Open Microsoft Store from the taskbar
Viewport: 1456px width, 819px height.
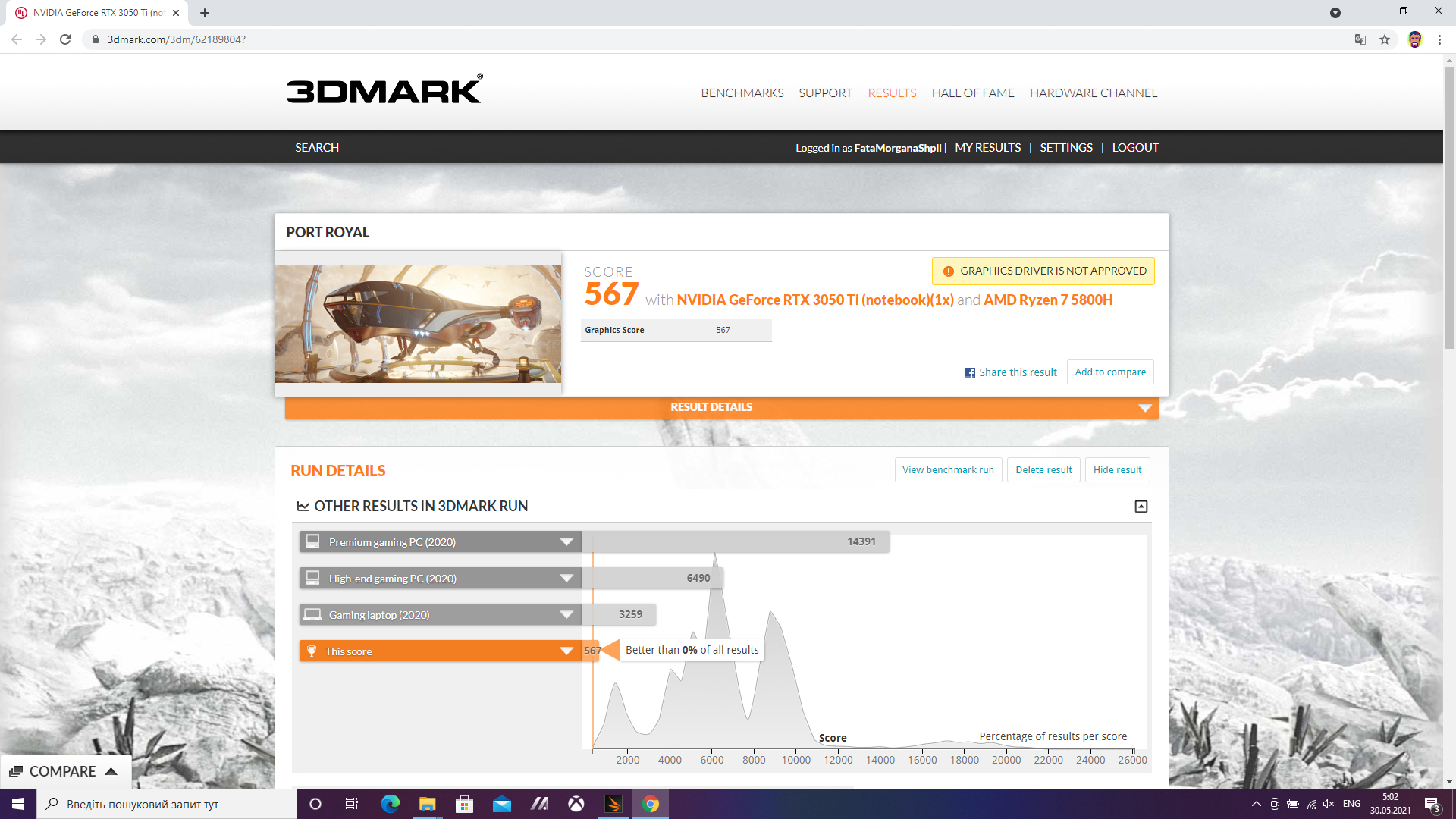pyautogui.click(x=465, y=804)
